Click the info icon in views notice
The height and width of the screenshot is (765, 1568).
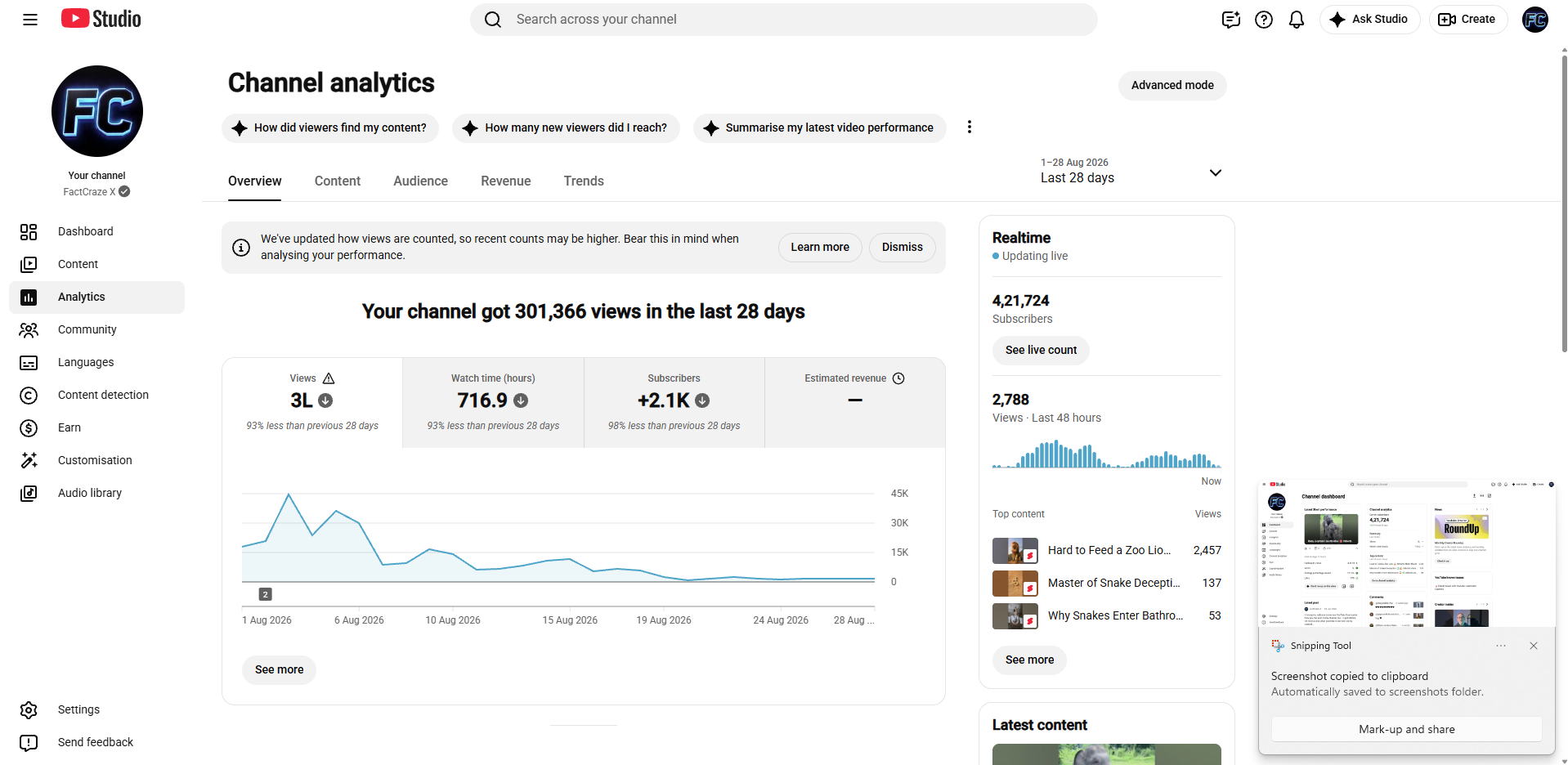pyautogui.click(x=241, y=248)
